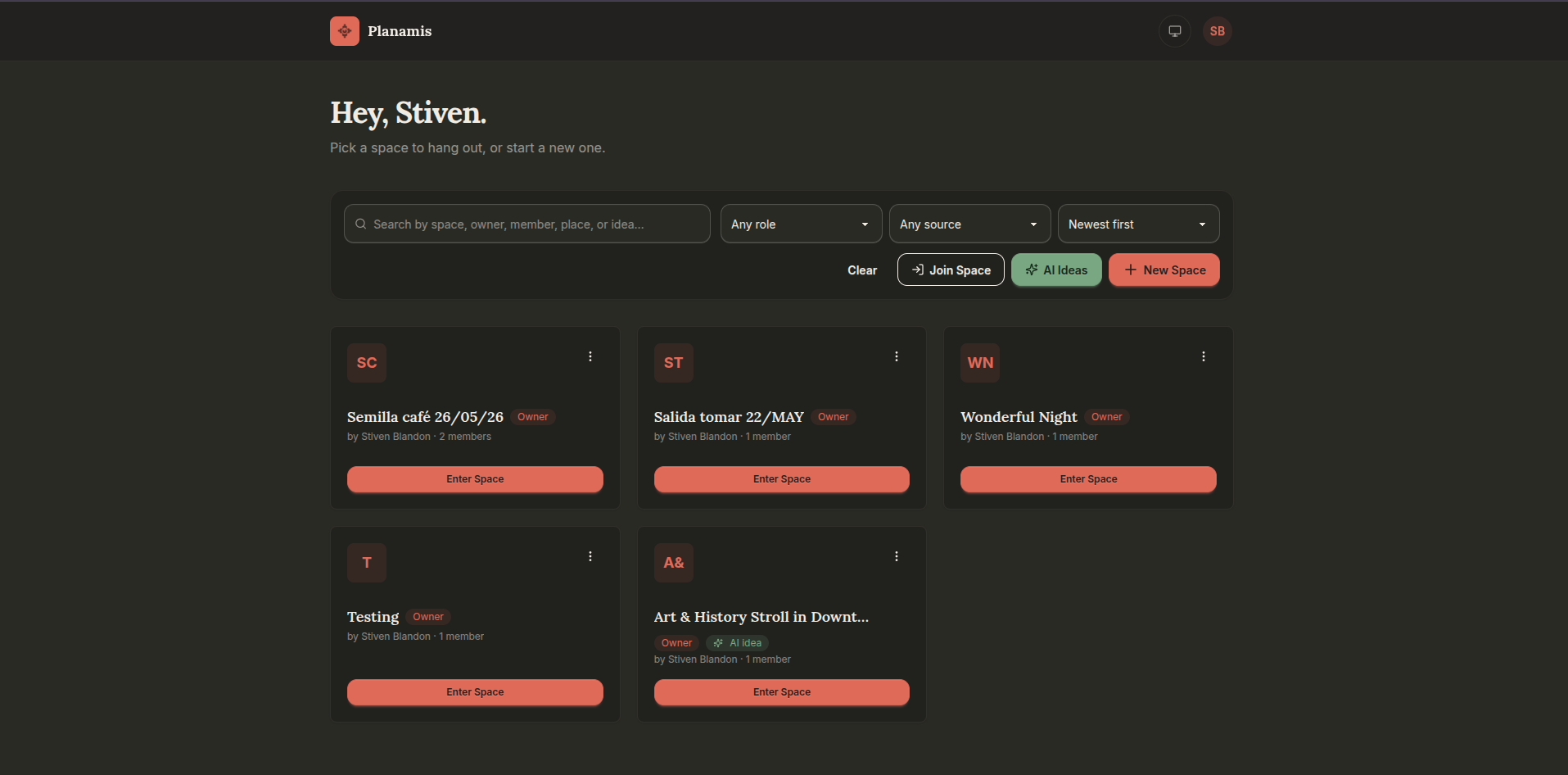The height and width of the screenshot is (775, 1568).
Task: Focus the space search input field
Action: click(526, 224)
